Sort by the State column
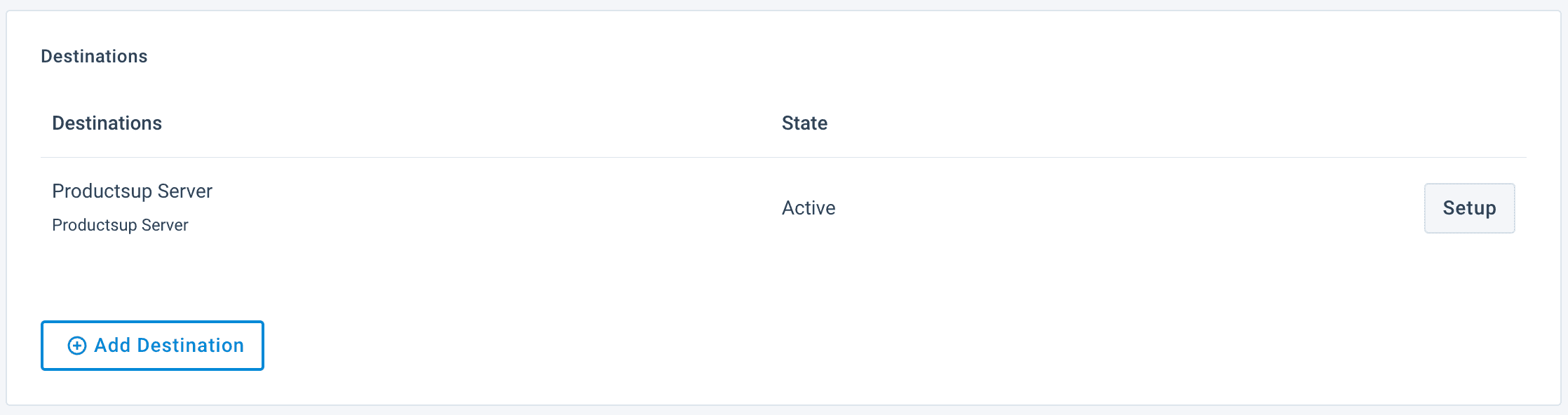The height and width of the screenshot is (415, 1568). click(x=804, y=123)
